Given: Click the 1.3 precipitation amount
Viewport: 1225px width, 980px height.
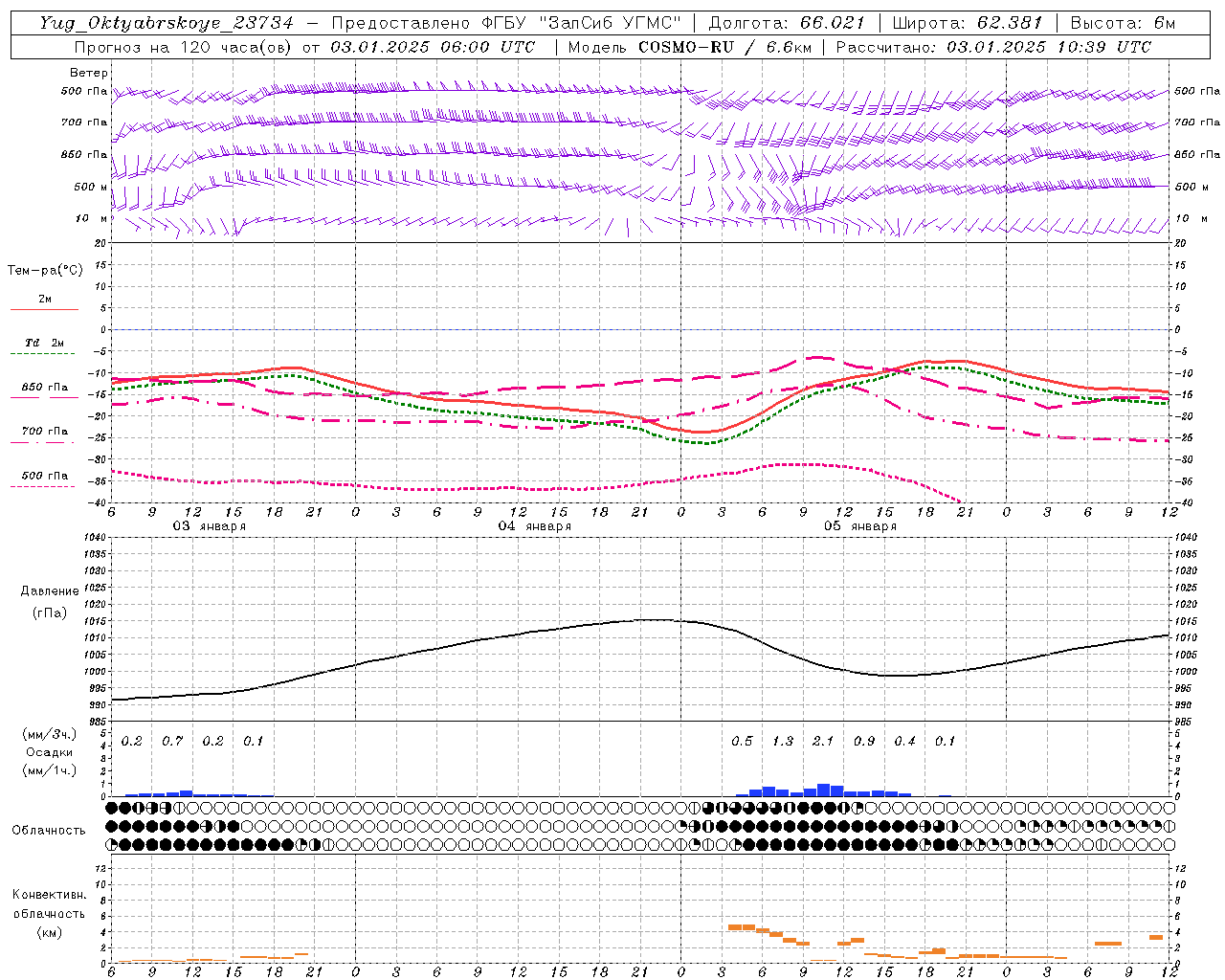Looking at the screenshot, I should pyautogui.click(x=783, y=741).
